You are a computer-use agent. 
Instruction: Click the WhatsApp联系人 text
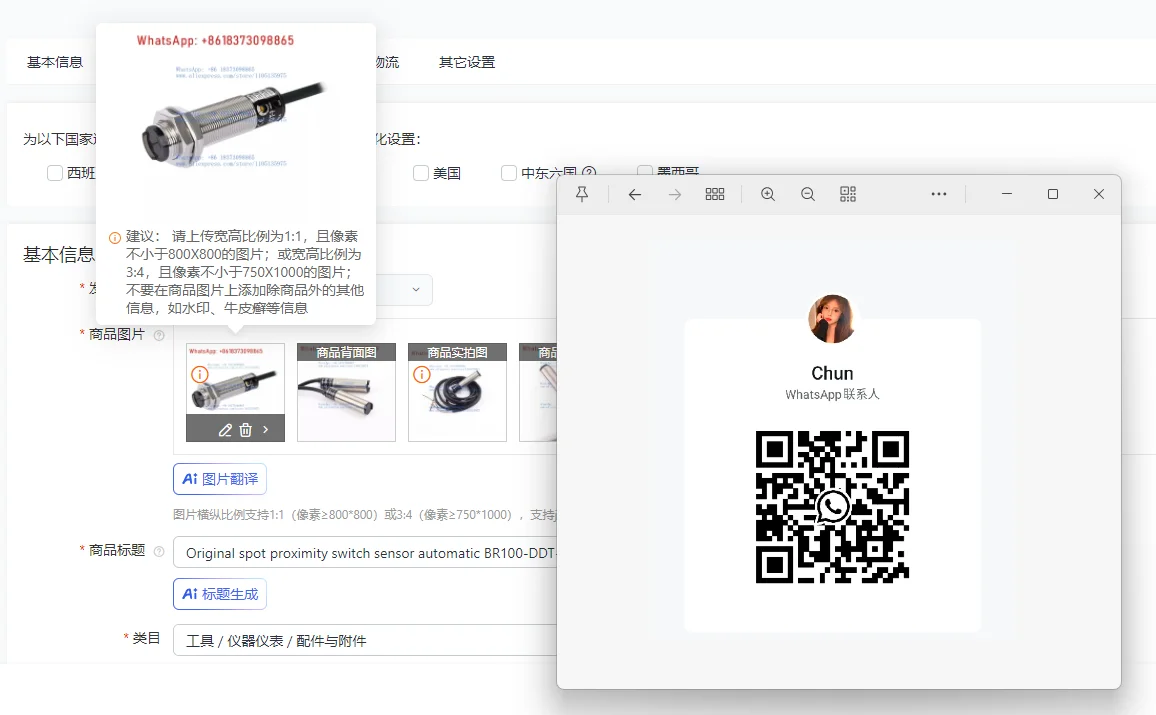point(832,394)
